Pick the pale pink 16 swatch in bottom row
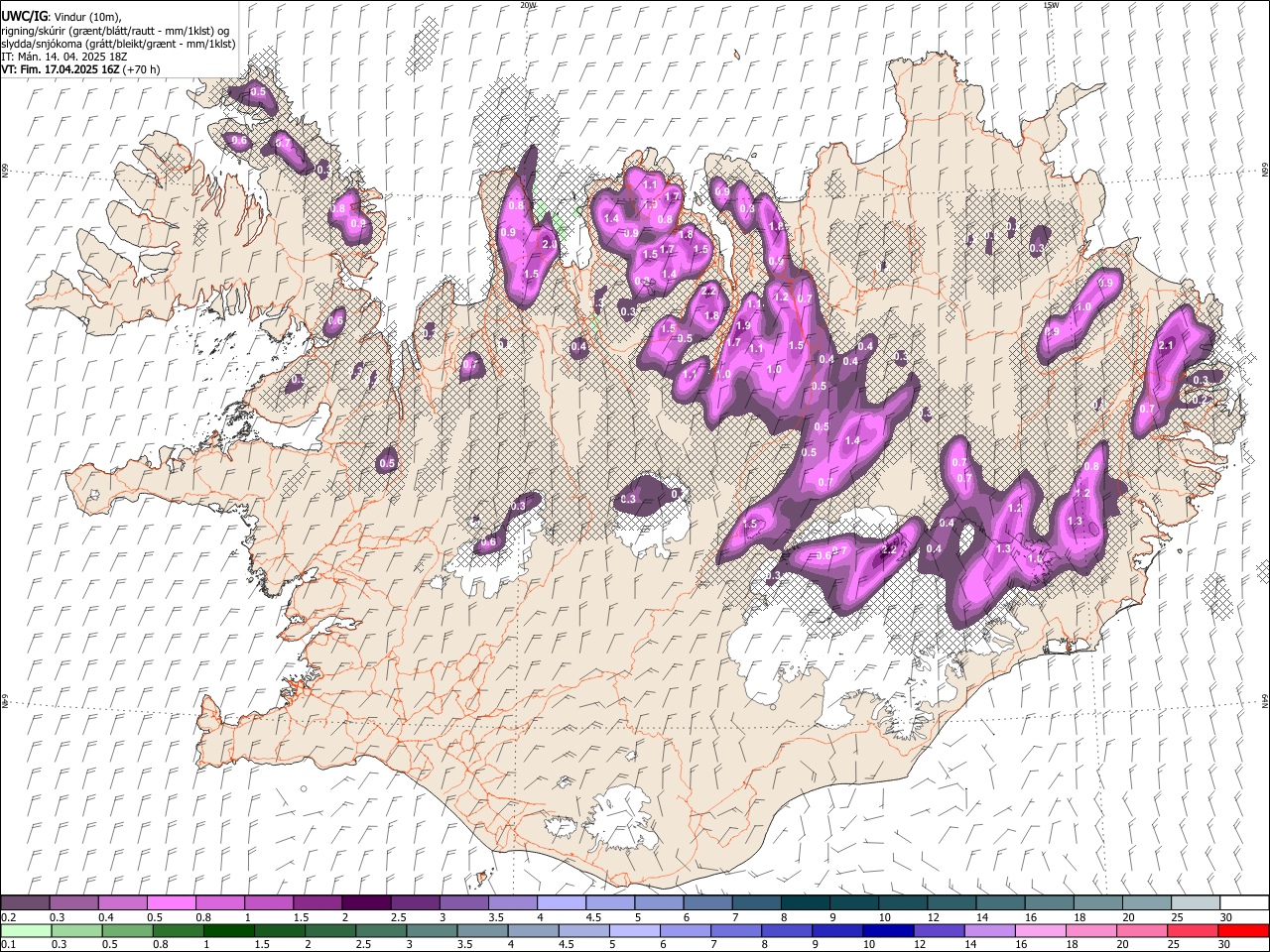The width and height of the screenshot is (1270, 952). click(1040, 930)
